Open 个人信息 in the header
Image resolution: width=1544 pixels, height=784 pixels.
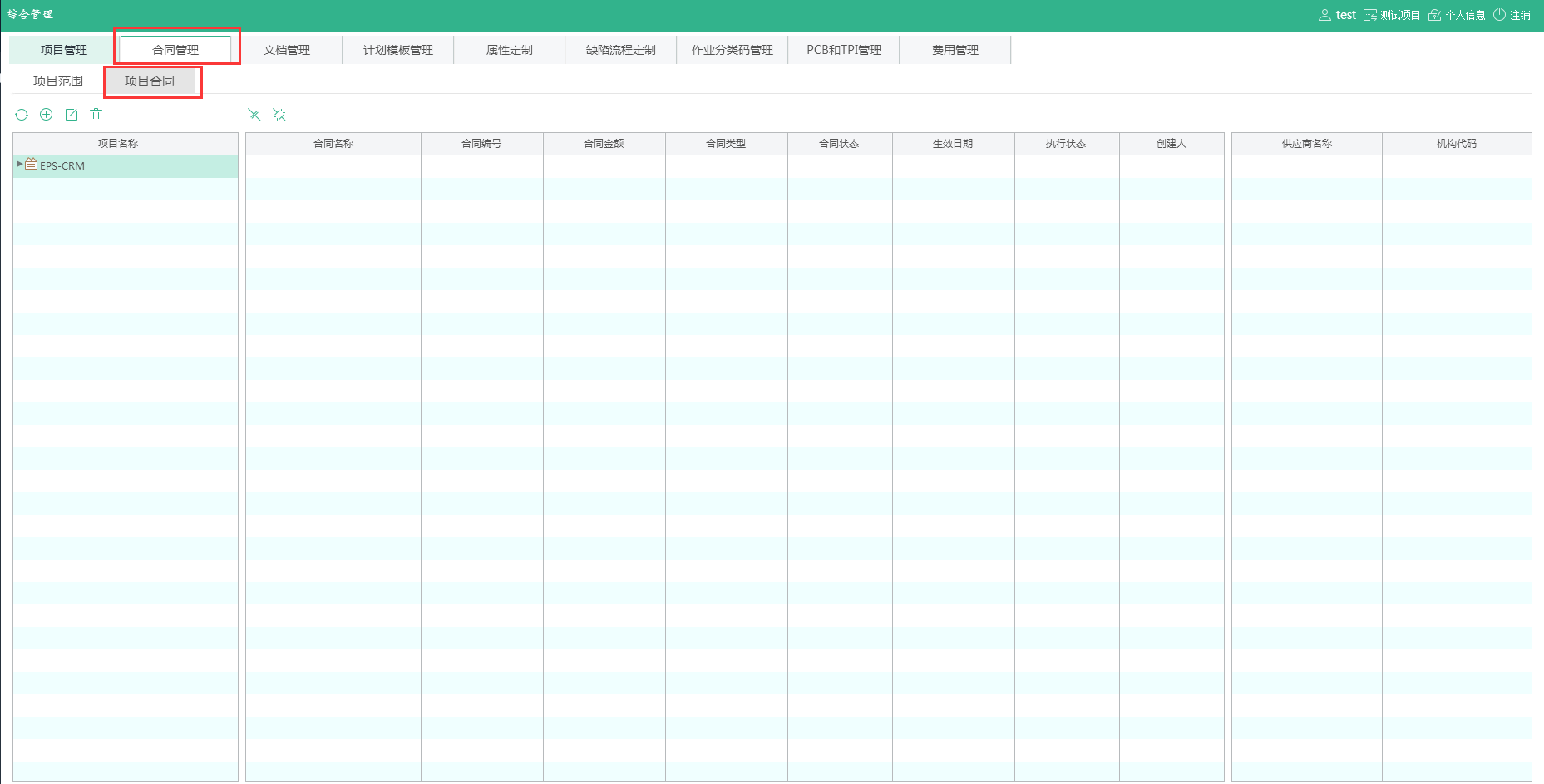tap(1457, 15)
